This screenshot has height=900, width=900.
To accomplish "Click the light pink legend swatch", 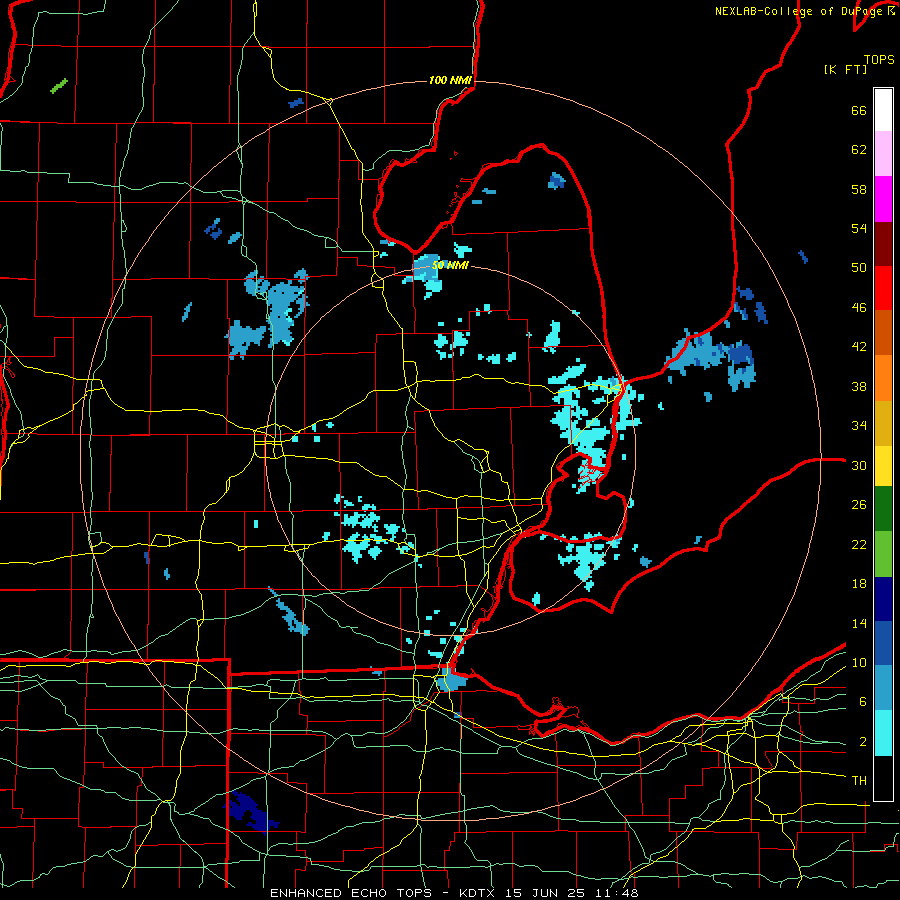I will (883, 154).
